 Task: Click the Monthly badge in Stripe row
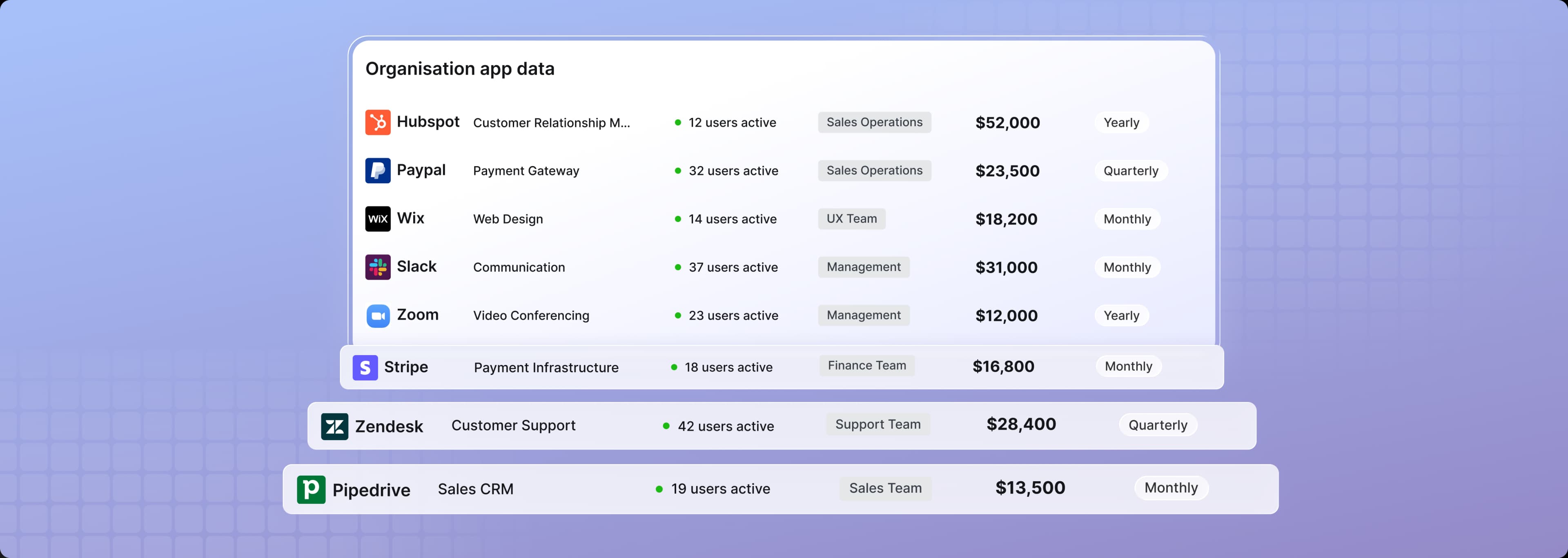coord(1129,366)
